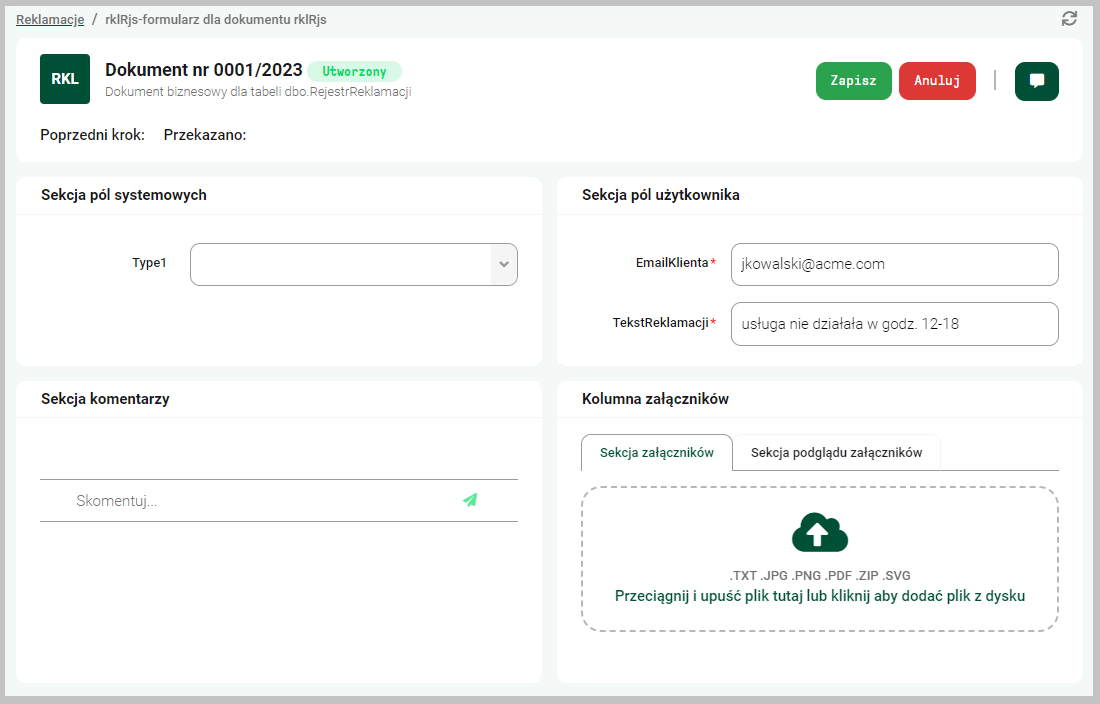Go to Reklamacje breadcrumb link

pyautogui.click(x=50, y=19)
